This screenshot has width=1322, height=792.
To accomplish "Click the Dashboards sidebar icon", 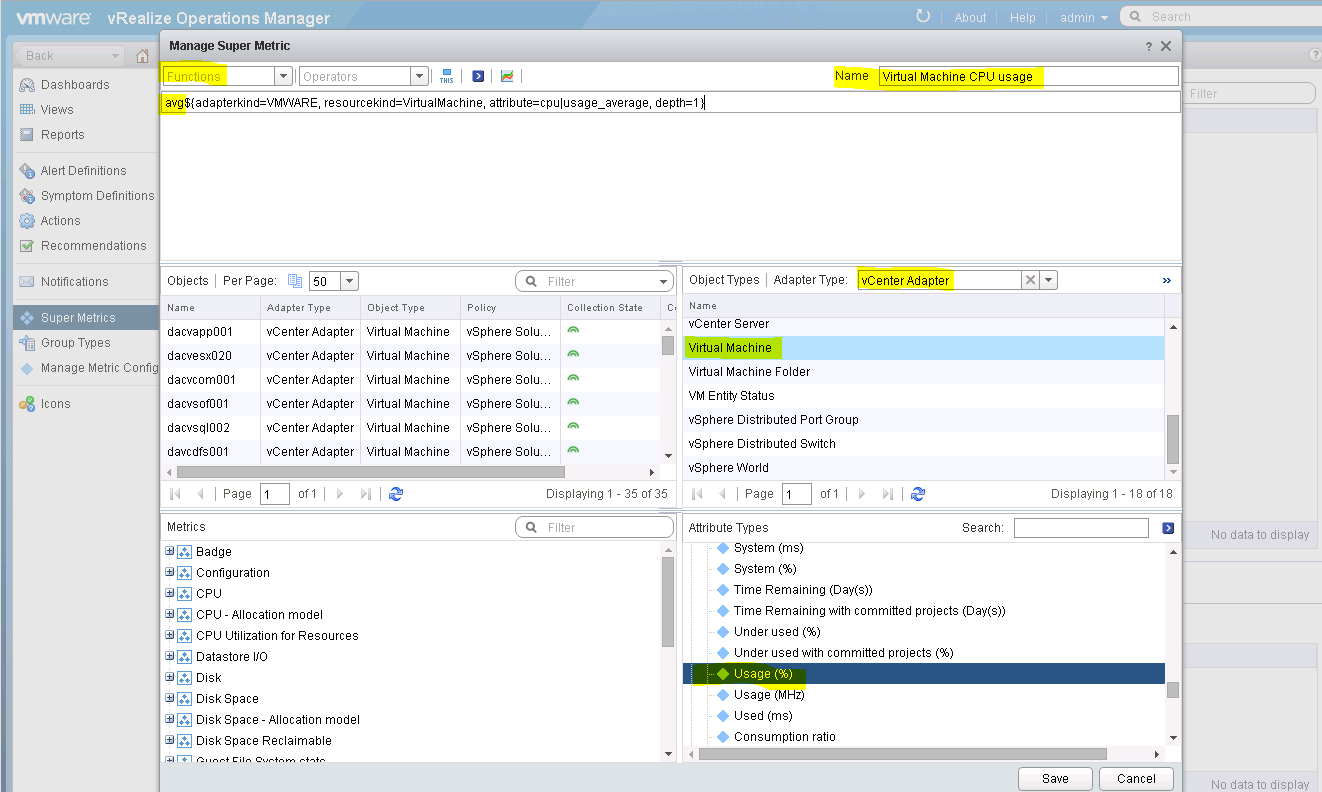I will pos(27,85).
